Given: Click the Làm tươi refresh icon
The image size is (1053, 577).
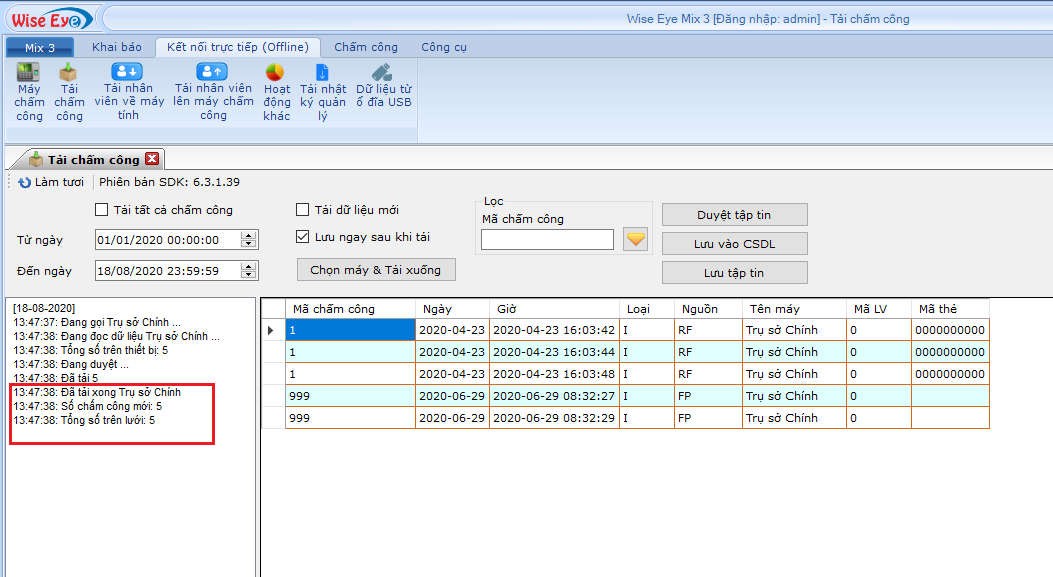Looking at the screenshot, I should coord(25,182).
